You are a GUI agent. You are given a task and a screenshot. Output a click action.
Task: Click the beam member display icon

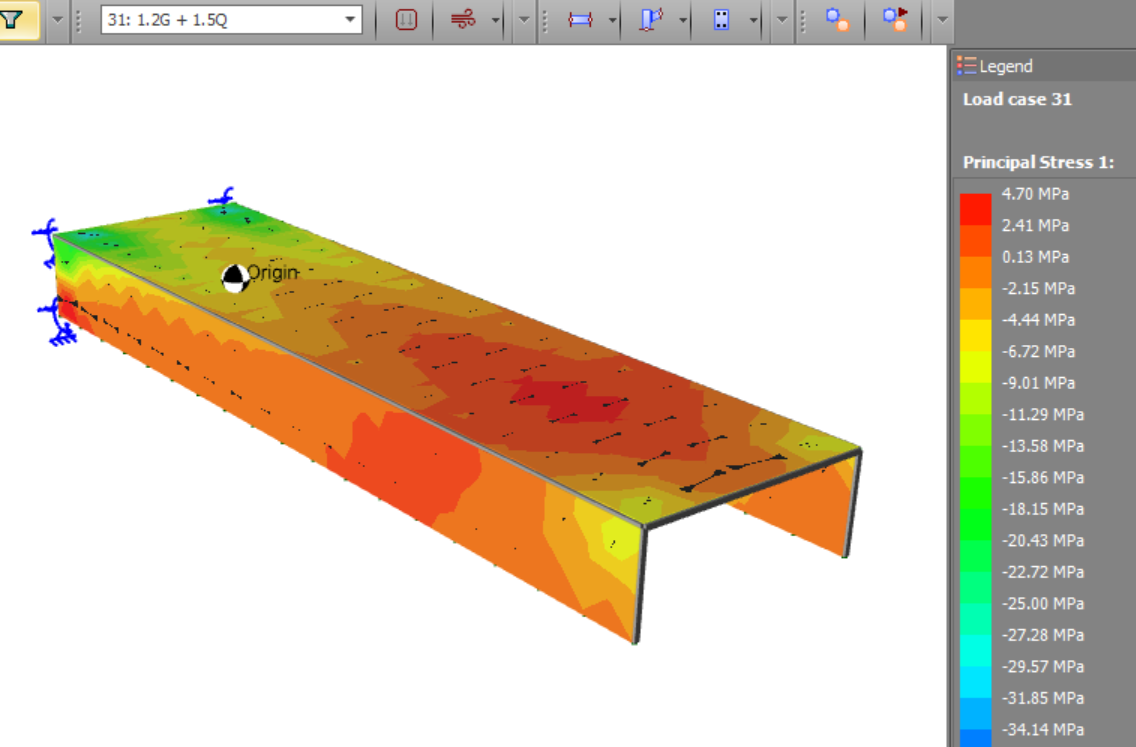(x=580, y=20)
